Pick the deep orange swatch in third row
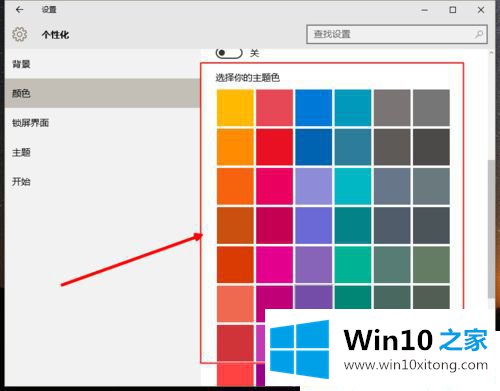 point(235,186)
